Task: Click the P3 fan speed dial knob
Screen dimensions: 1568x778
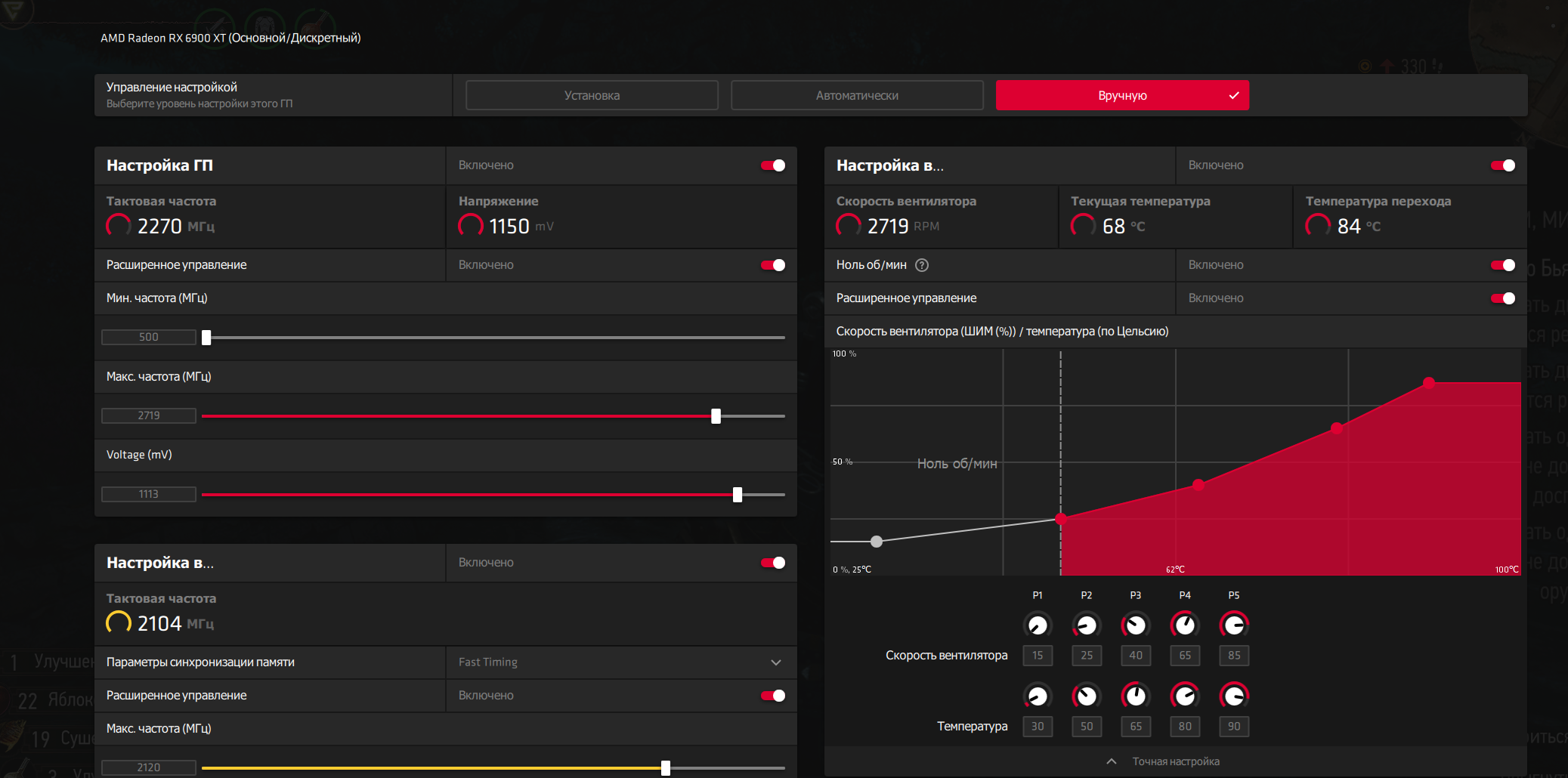Action: click(1136, 625)
